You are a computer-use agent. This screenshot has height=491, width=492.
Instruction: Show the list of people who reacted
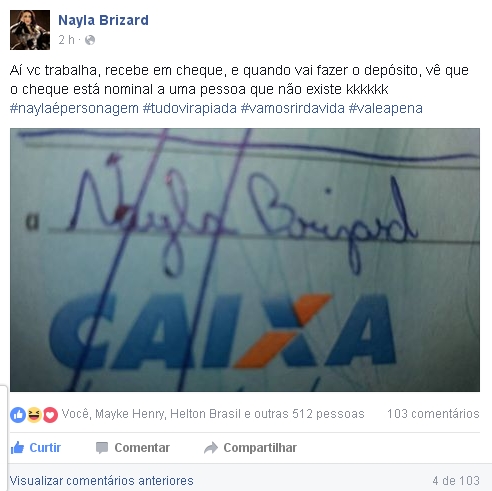click(213, 414)
